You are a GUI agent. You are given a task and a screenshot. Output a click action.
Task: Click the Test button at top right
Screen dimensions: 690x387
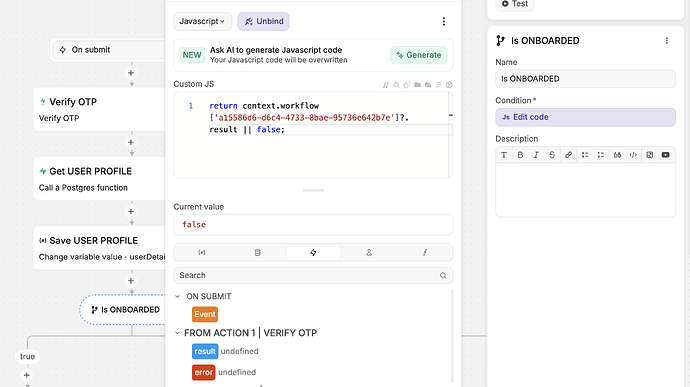(514, 4)
